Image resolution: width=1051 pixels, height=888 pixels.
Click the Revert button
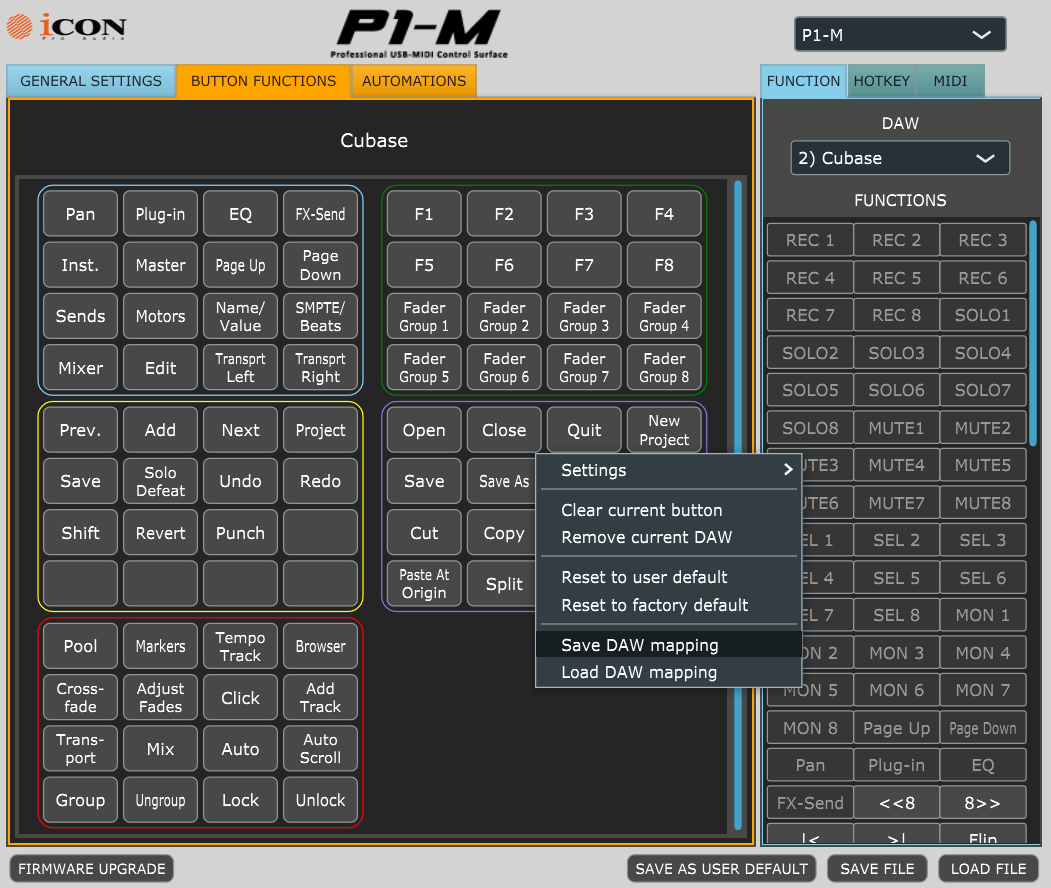coord(160,533)
